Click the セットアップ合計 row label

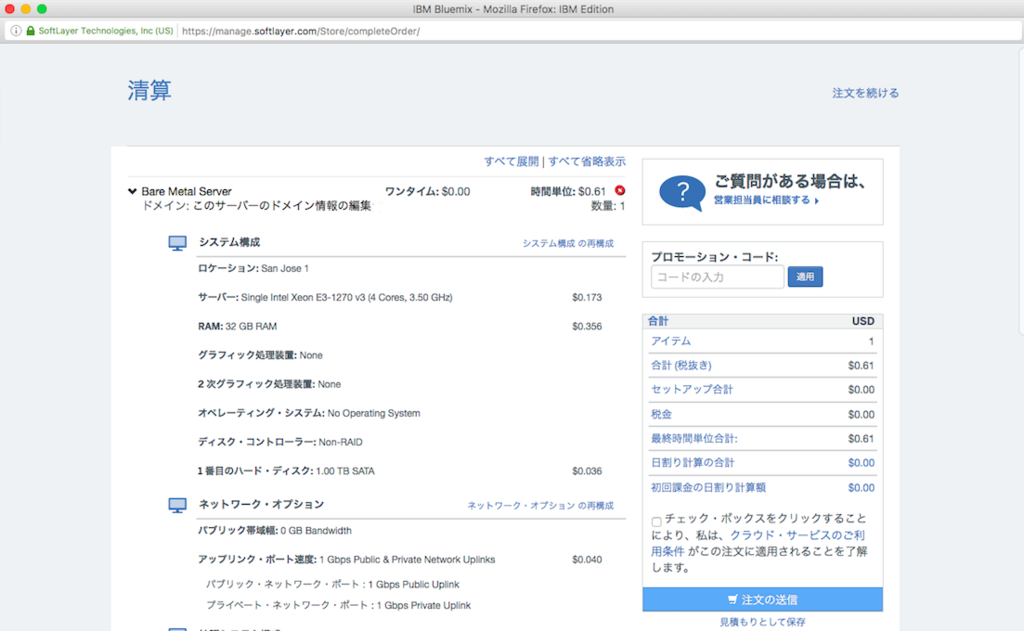[x=692, y=389]
